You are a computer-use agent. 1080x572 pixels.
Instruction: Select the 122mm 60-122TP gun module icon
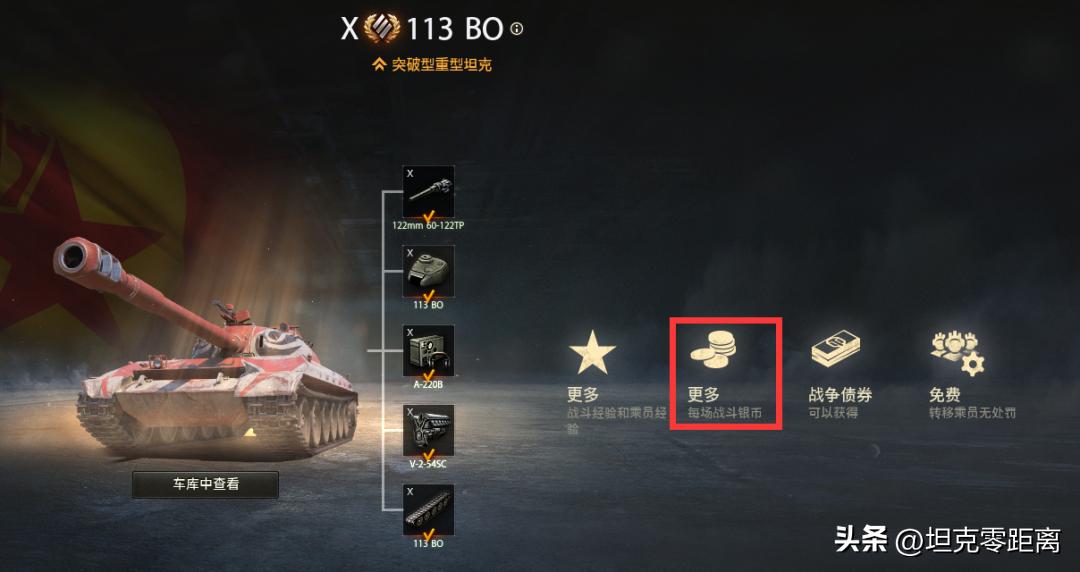coord(428,192)
